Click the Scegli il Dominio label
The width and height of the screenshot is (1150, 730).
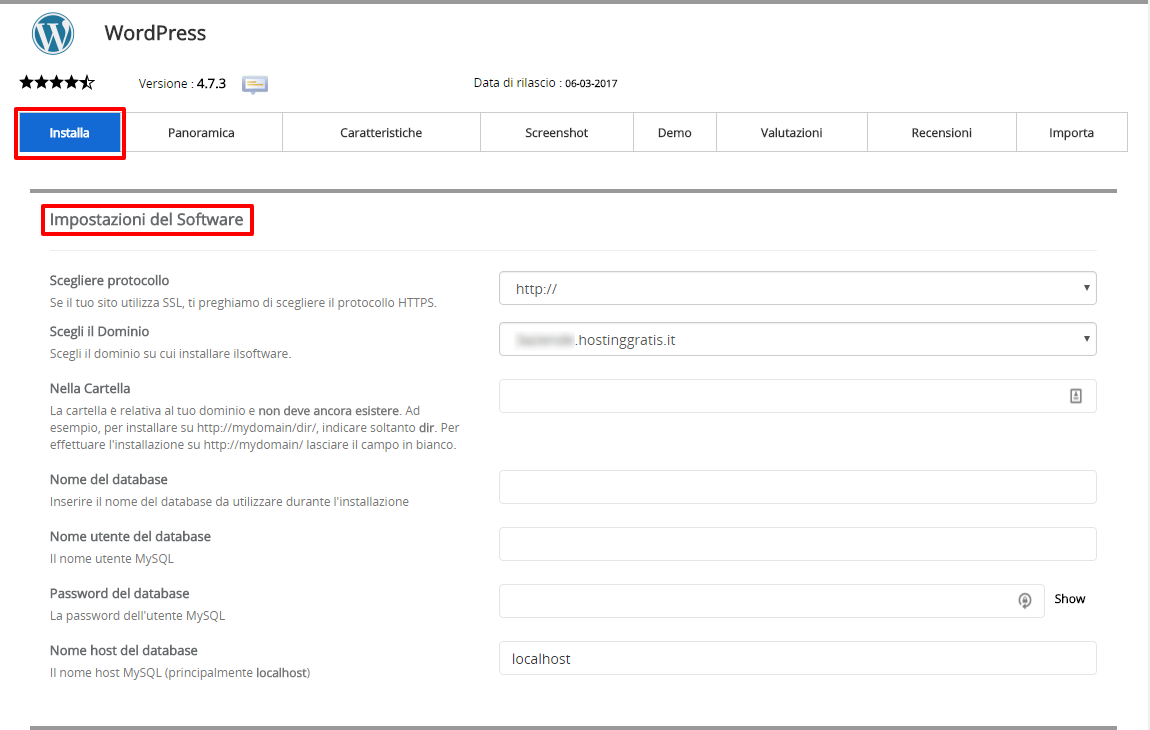[x=99, y=332]
